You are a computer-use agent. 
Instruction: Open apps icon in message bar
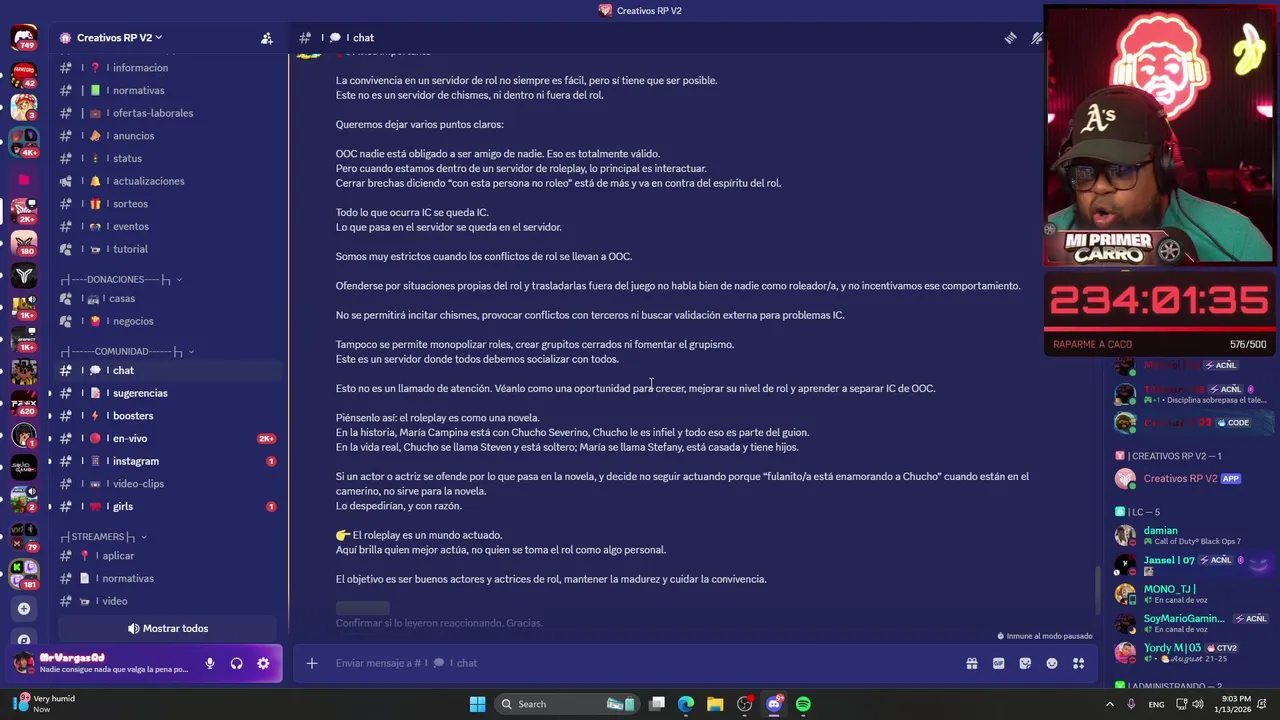point(1079,663)
